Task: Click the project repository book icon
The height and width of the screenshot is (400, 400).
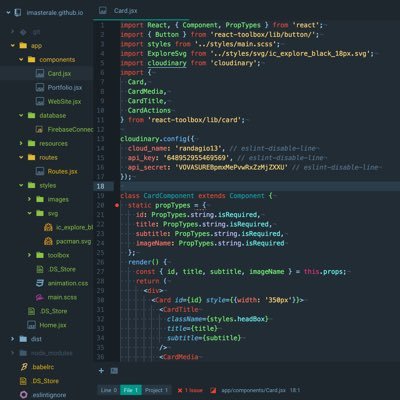Action: 18,13
